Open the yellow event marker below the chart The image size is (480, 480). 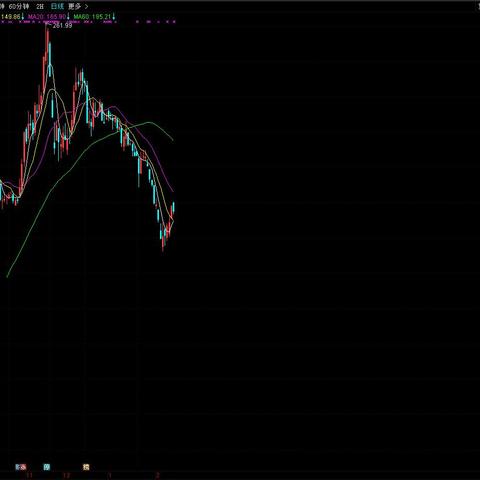pyautogui.click(x=86, y=467)
